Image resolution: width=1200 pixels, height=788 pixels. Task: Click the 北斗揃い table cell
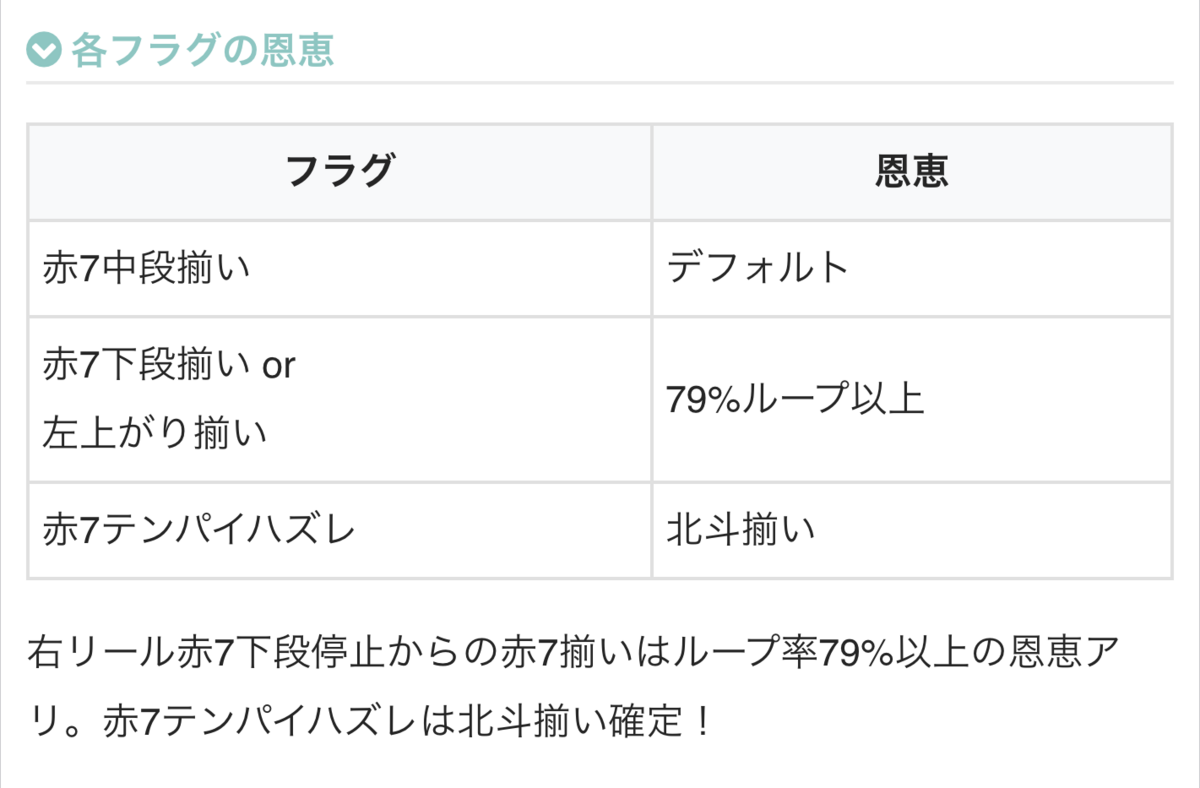point(911,529)
